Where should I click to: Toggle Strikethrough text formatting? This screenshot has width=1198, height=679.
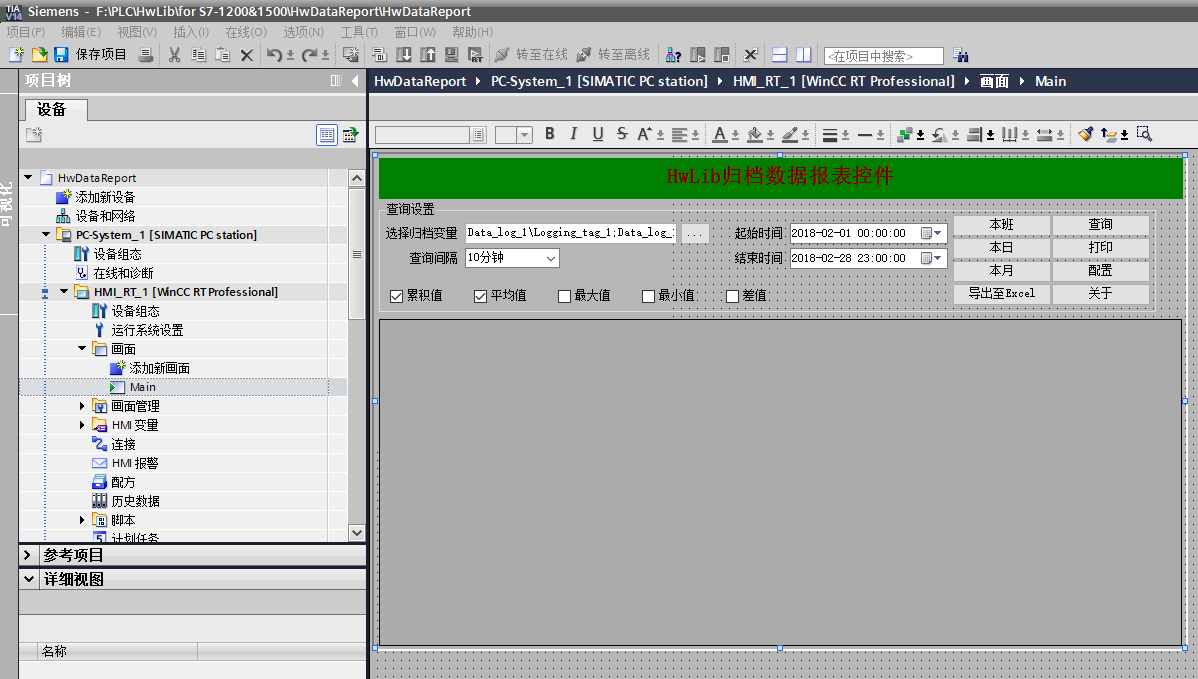pos(622,134)
